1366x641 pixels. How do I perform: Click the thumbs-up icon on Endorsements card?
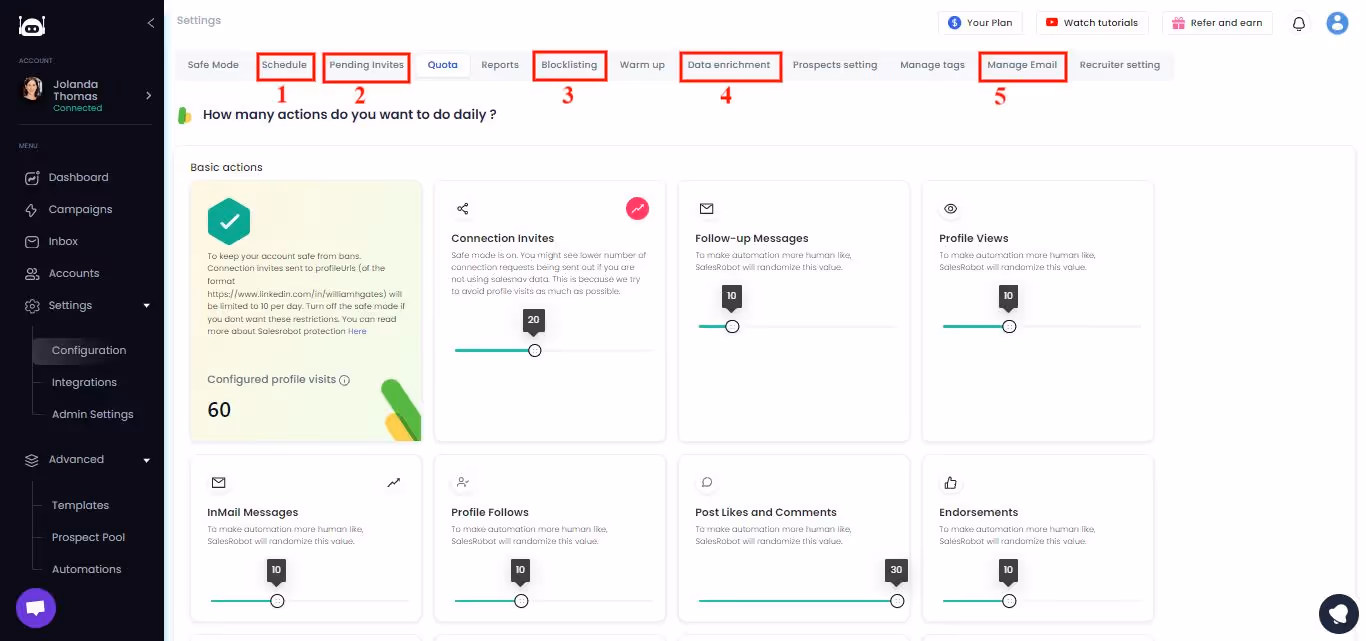pyautogui.click(x=950, y=483)
